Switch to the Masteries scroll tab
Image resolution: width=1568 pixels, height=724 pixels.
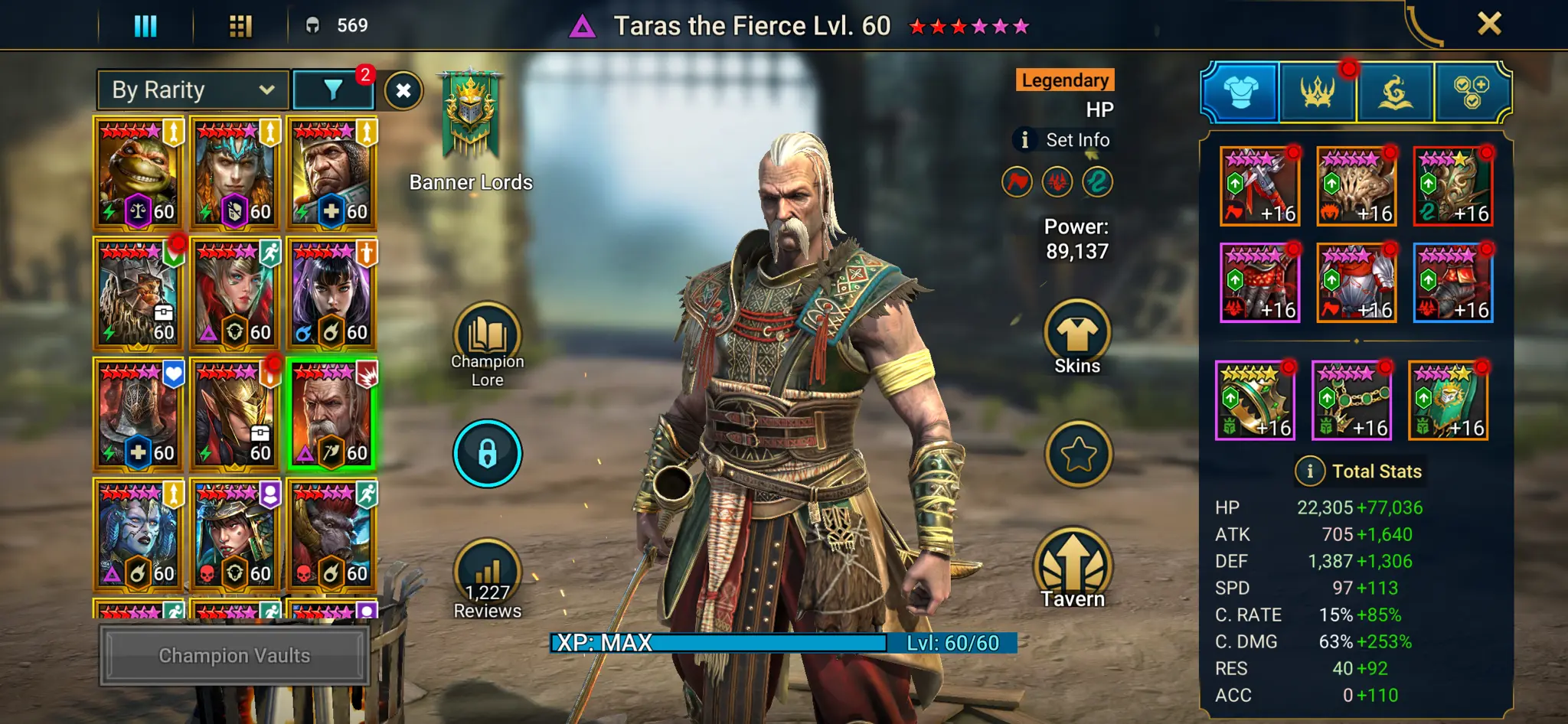point(1395,93)
